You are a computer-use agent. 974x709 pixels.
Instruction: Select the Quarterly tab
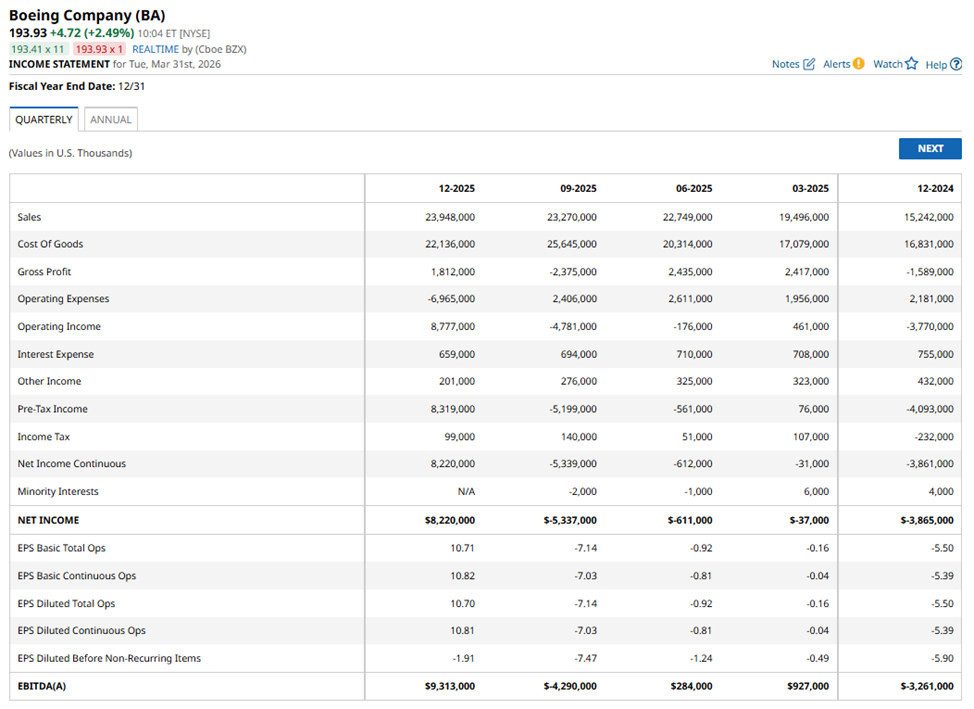pyautogui.click(x=44, y=120)
